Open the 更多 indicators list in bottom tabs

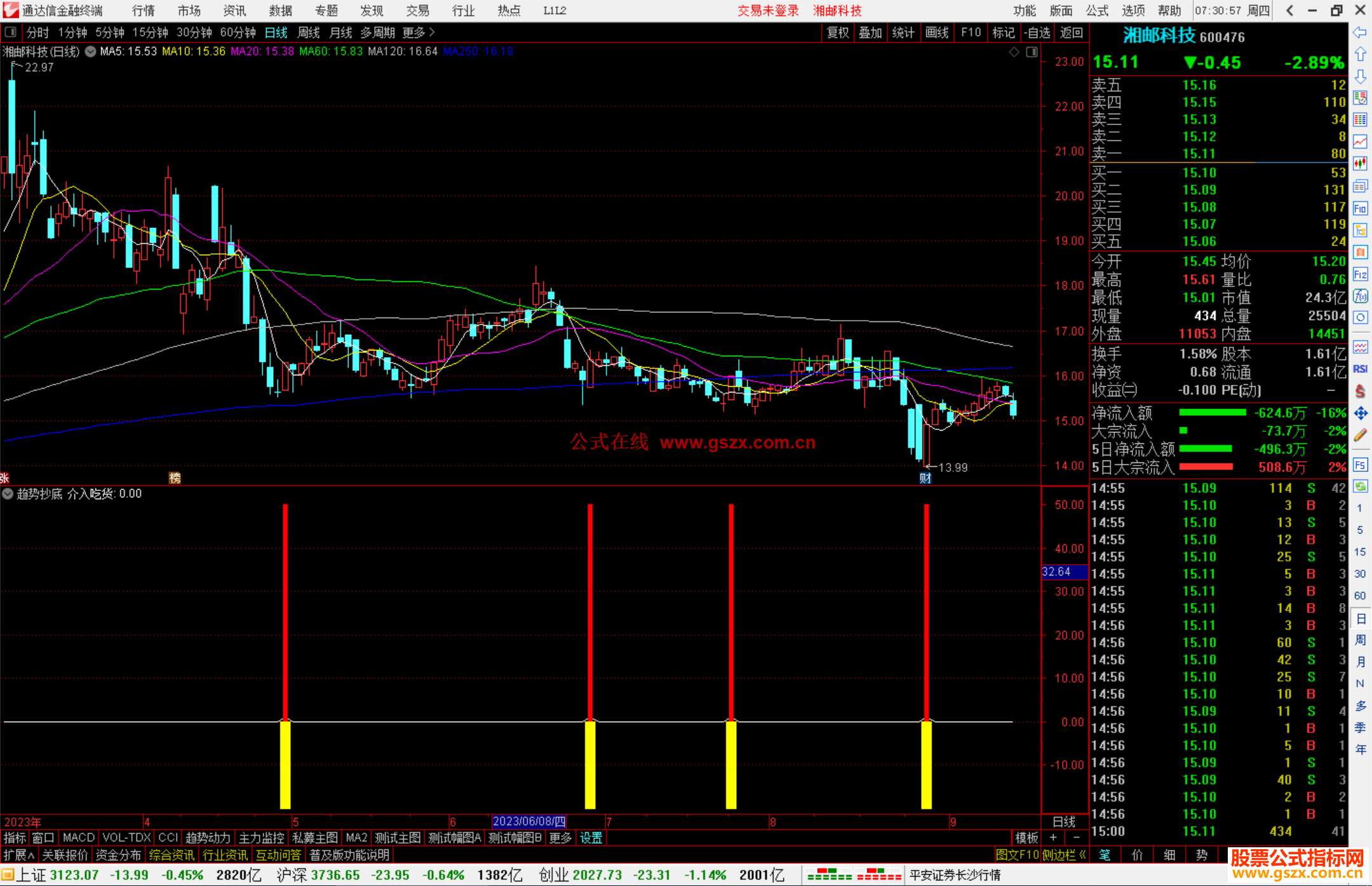click(560, 838)
